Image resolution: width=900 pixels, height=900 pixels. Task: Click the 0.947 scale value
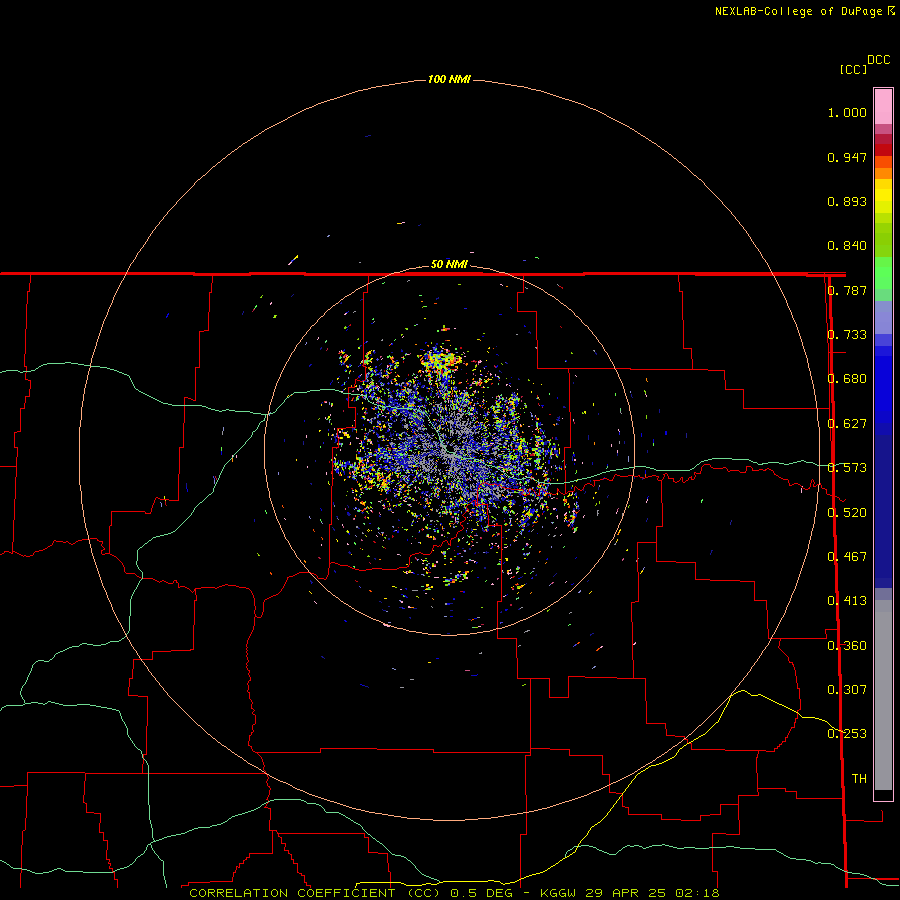click(x=847, y=157)
